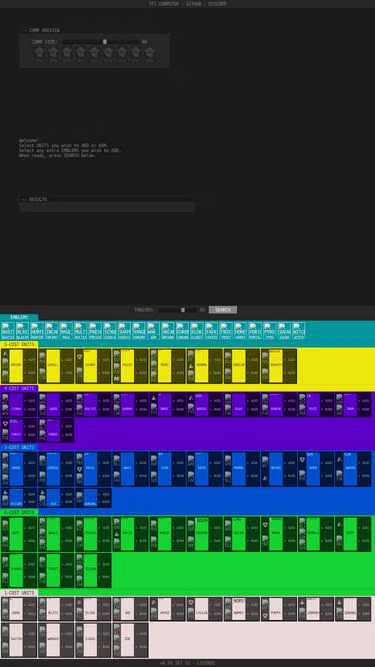Toggle ADD on the Swain unit card
Viewport: 375px width, 667px height.
tap(365, 462)
